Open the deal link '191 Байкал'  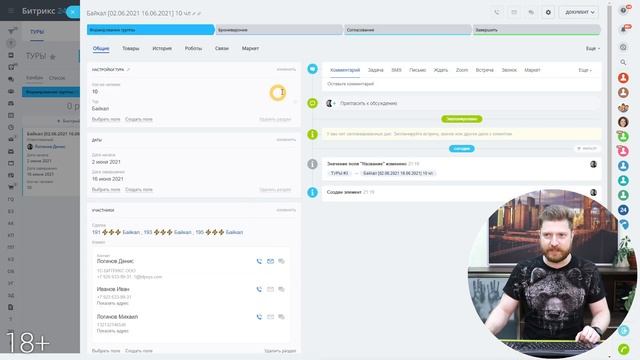click(116, 232)
